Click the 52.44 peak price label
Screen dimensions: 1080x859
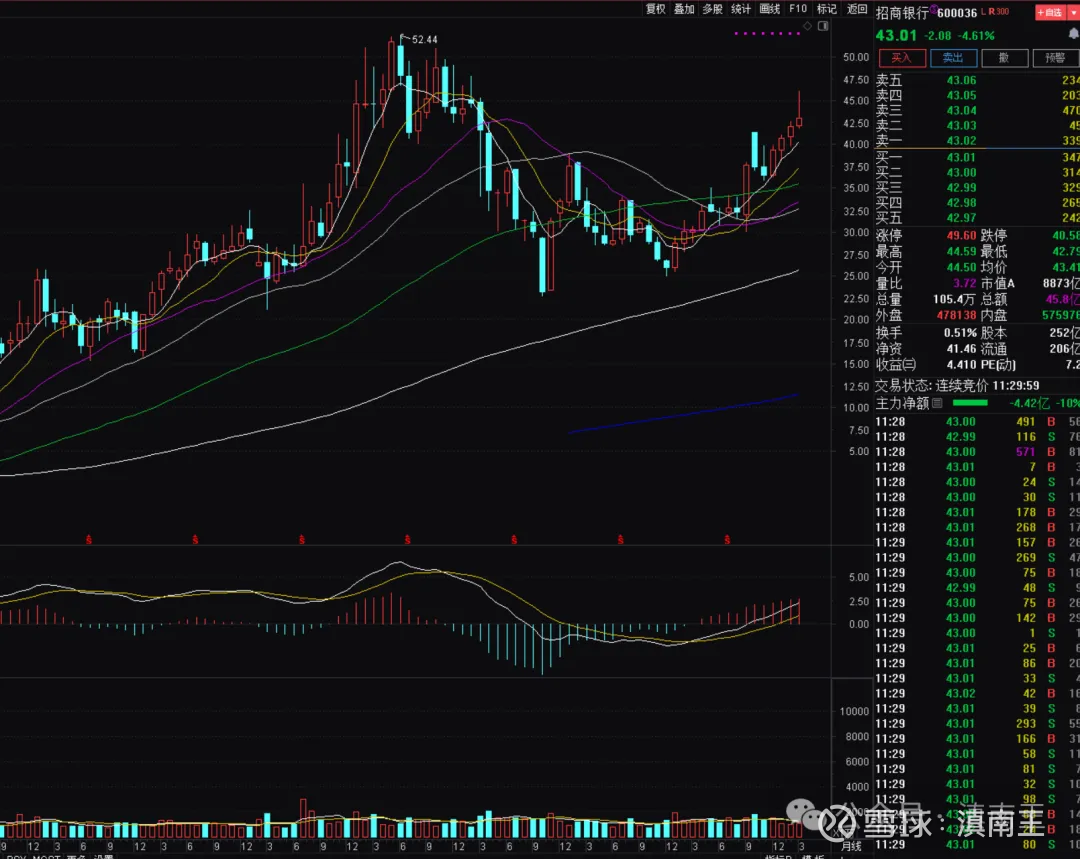pos(424,39)
